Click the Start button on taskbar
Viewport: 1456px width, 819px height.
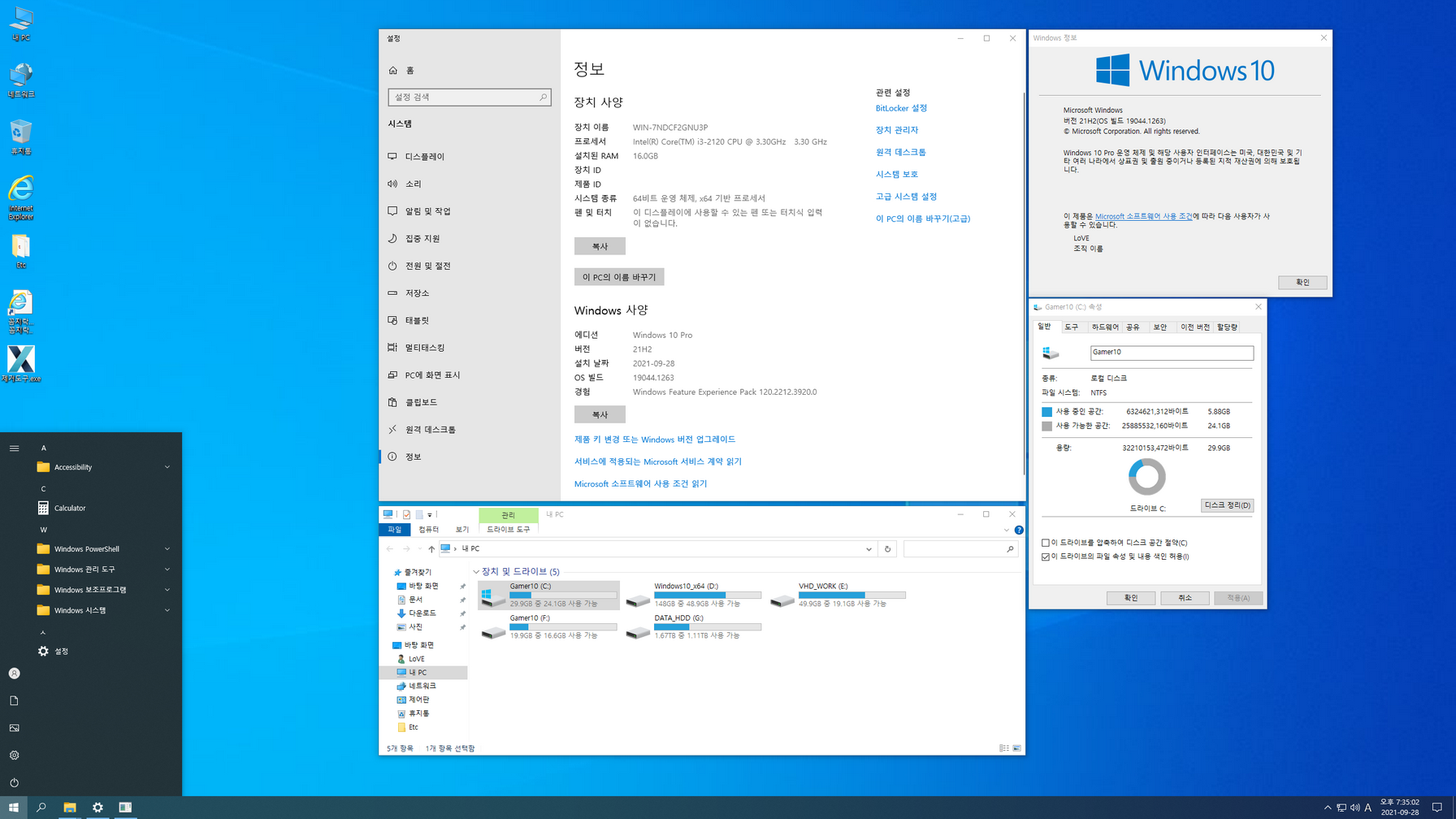14,808
